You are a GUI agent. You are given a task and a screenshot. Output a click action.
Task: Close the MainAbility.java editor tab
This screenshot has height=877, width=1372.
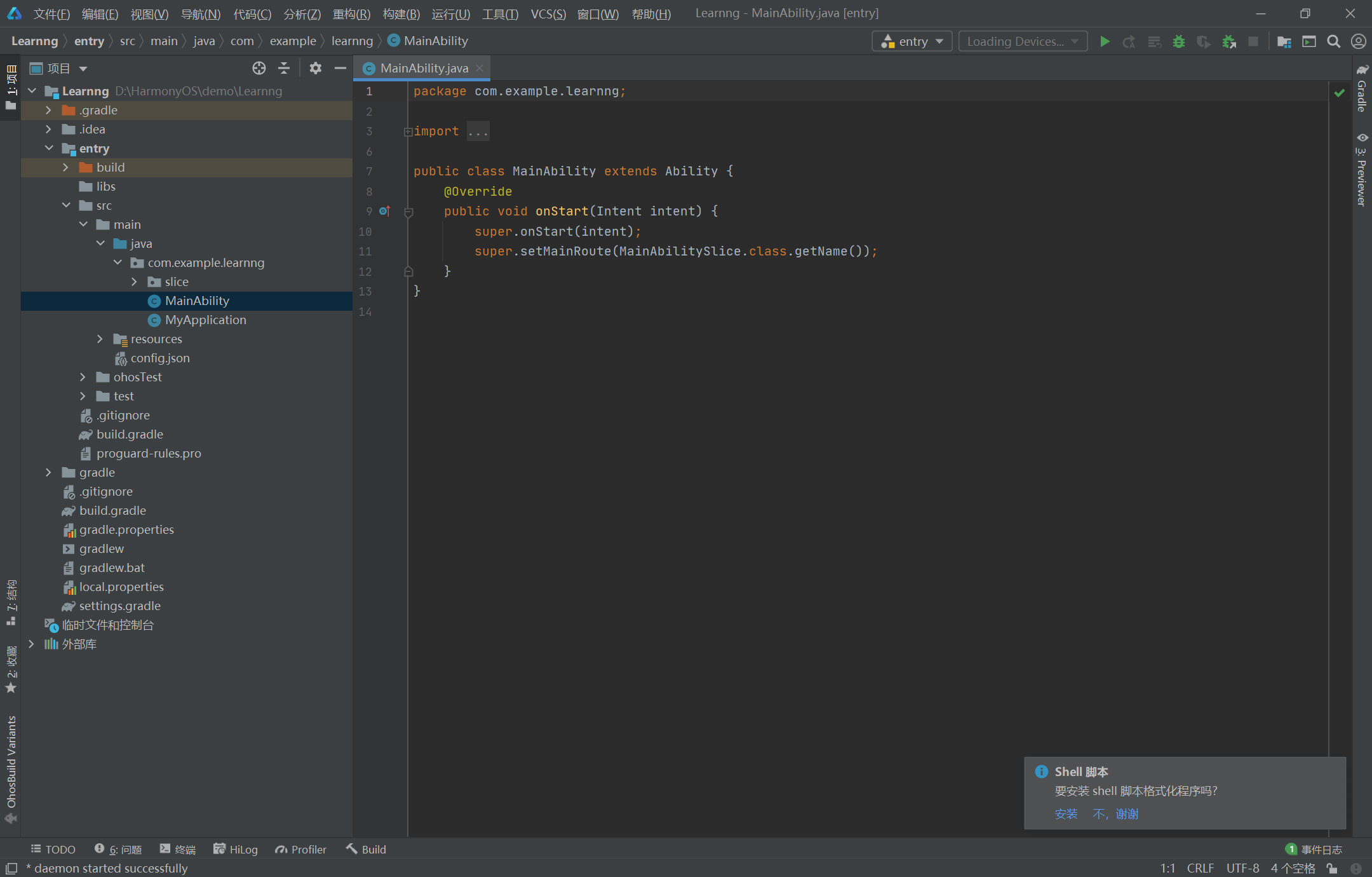[x=480, y=68]
